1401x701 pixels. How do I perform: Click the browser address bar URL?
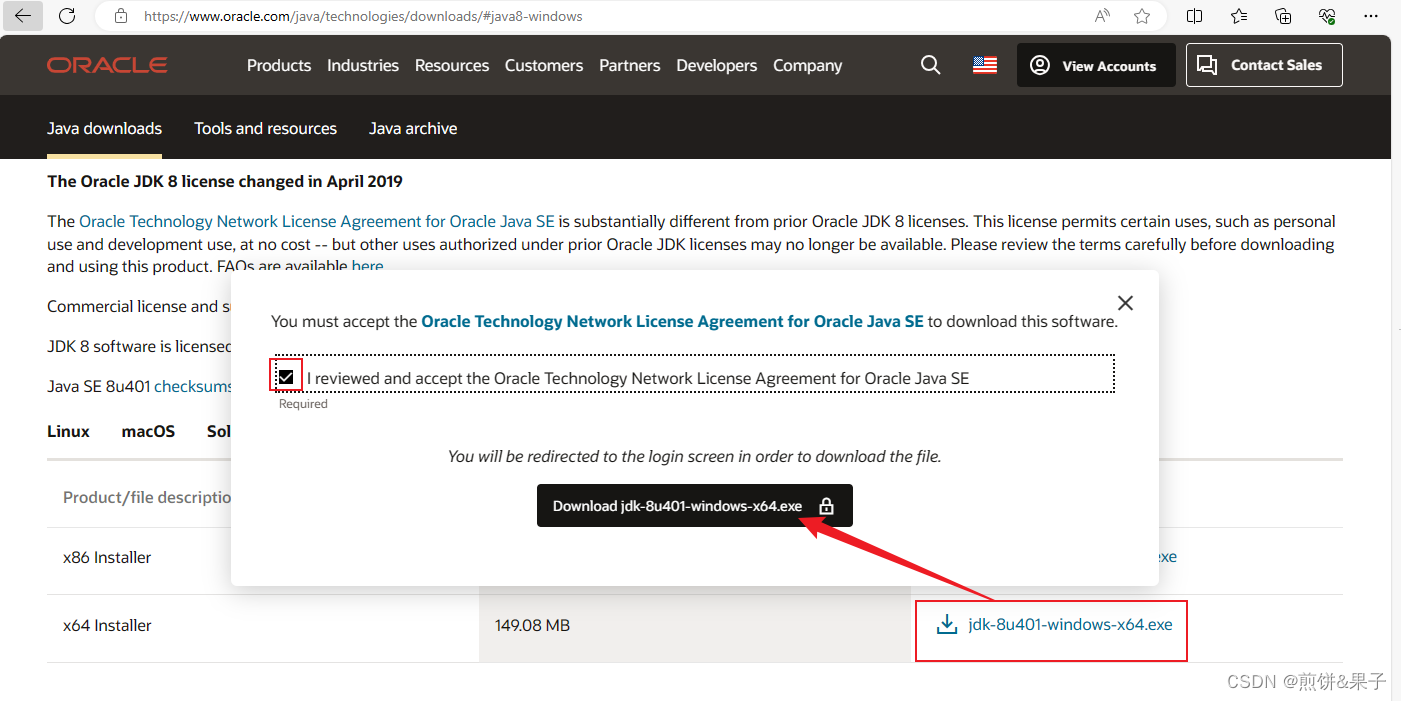(x=363, y=16)
